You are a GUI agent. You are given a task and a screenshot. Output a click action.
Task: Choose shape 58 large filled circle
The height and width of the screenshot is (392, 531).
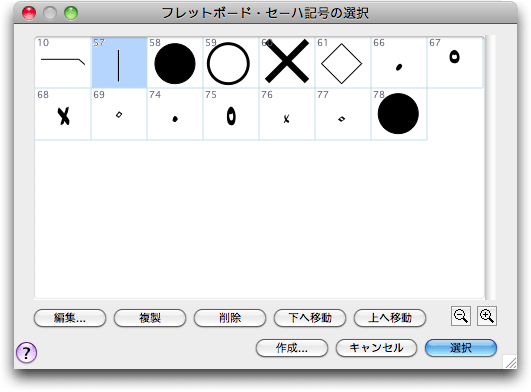[175, 63]
